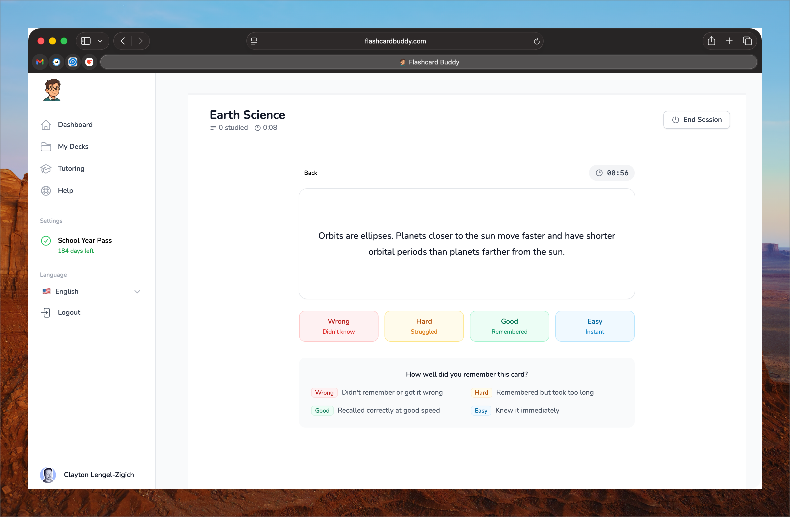Reload the page in address bar

click(x=537, y=41)
